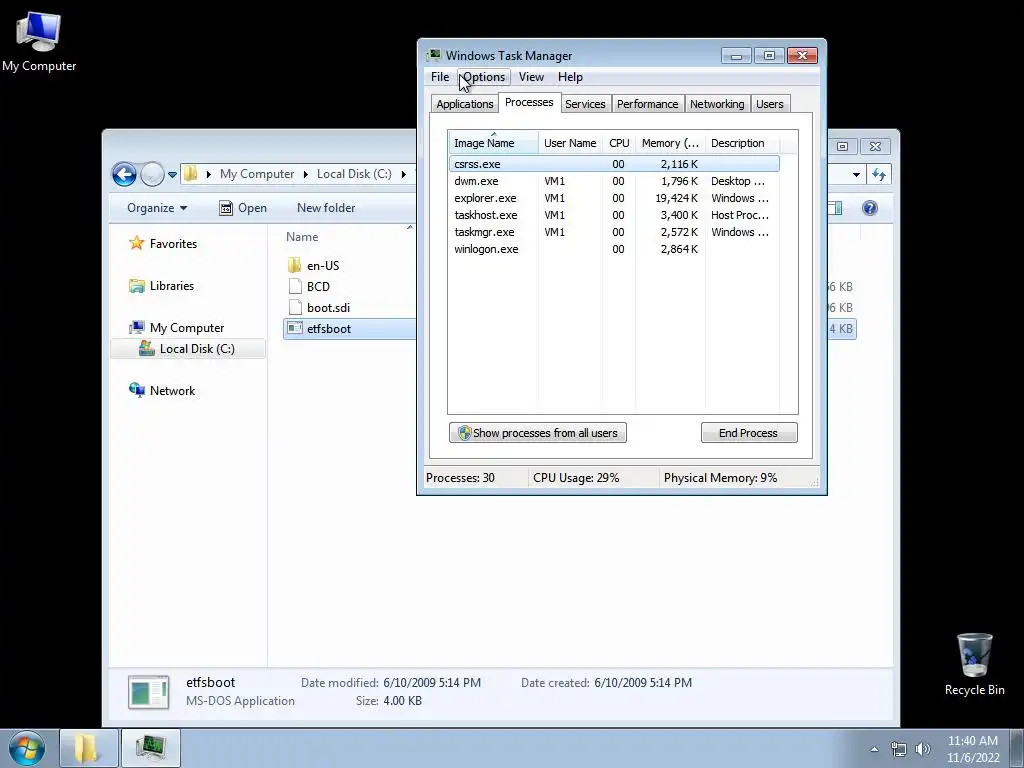1024x768 pixels.
Task: Switch to the Services tab
Action: (585, 104)
